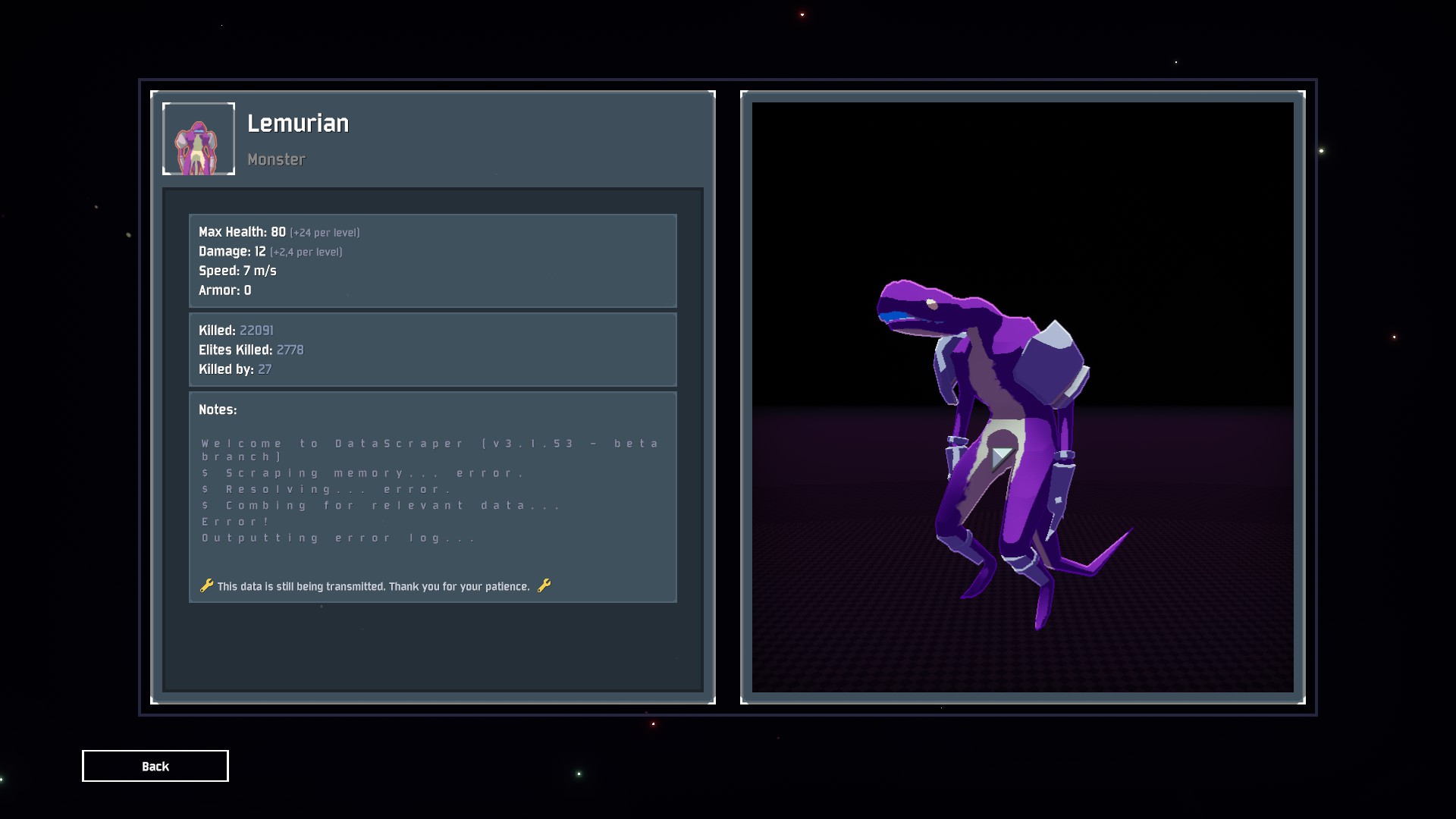The width and height of the screenshot is (1456, 819).
Task: Click the Armor stat line
Action: pyautogui.click(x=224, y=290)
